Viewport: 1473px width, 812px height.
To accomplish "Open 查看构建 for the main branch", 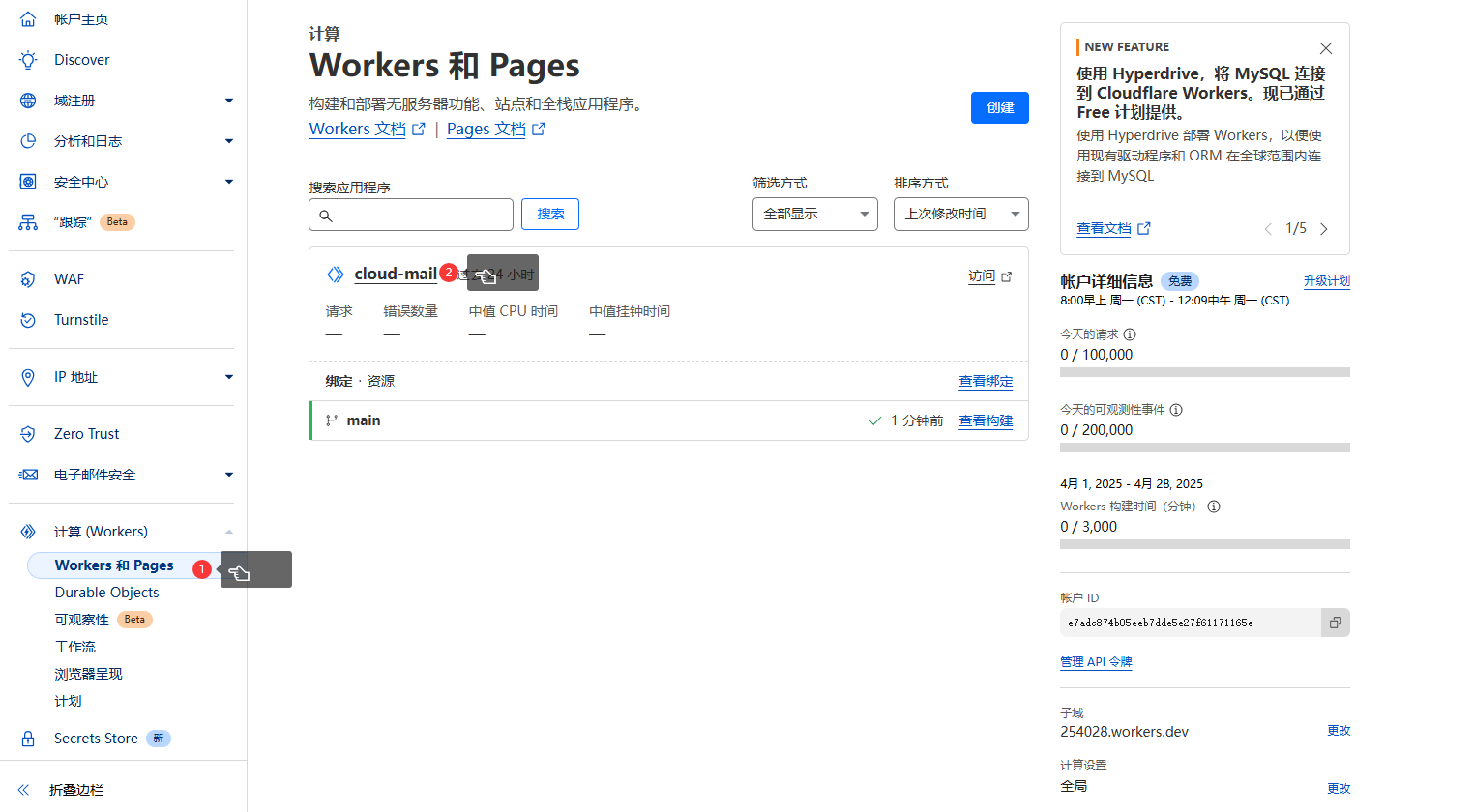I will 985,420.
